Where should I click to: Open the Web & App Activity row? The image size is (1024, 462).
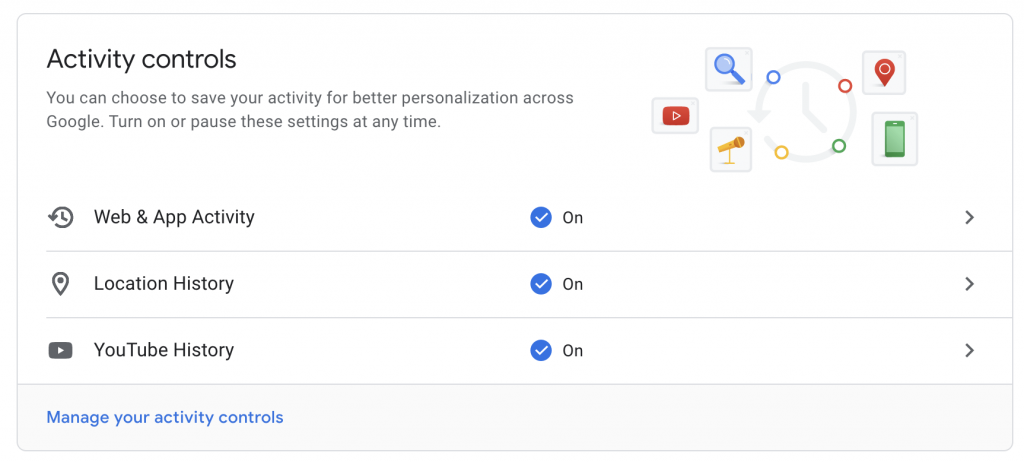pyautogui.click(x=515, y=218)
